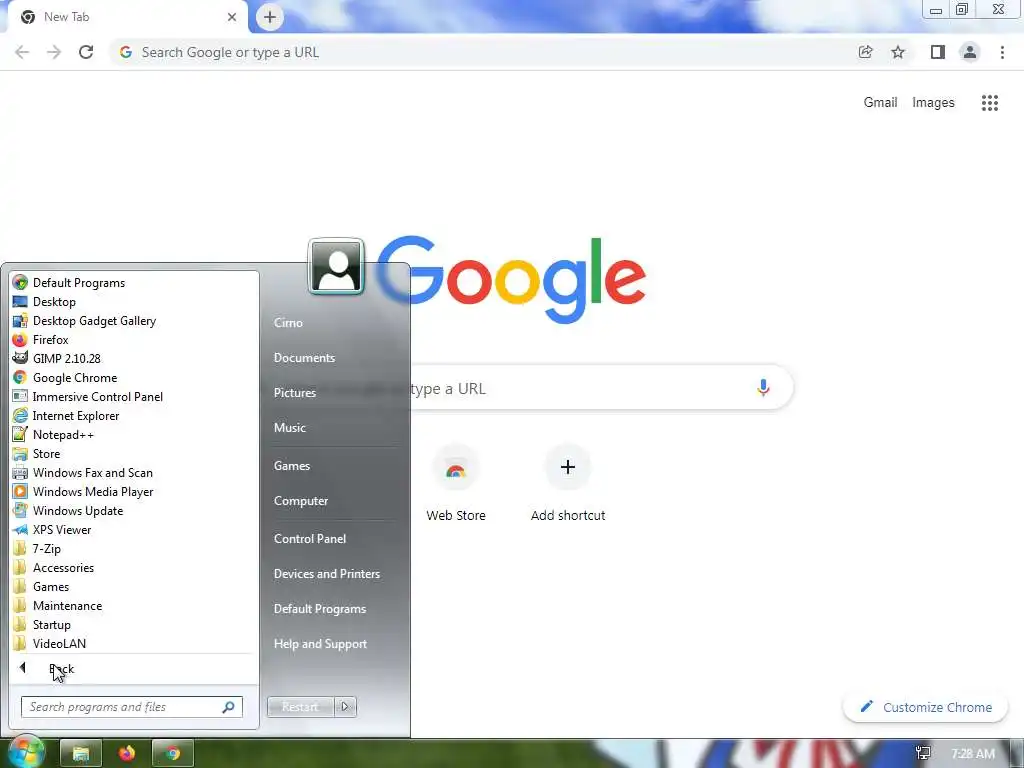
Task: Expand the VideoLAN folder
Action: pos(50,643)
